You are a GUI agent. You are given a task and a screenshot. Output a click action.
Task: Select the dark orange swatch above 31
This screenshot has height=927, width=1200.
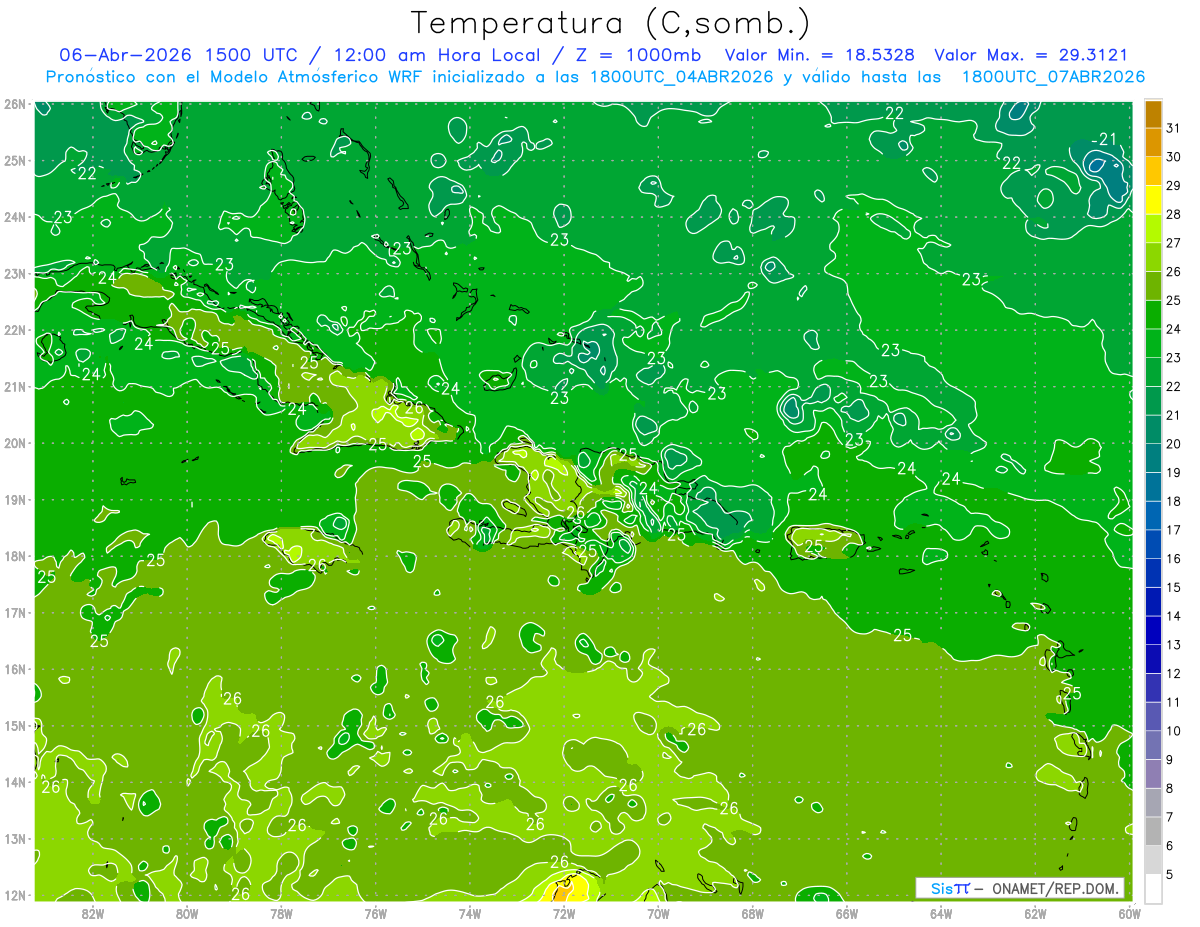click(1153, 114)
